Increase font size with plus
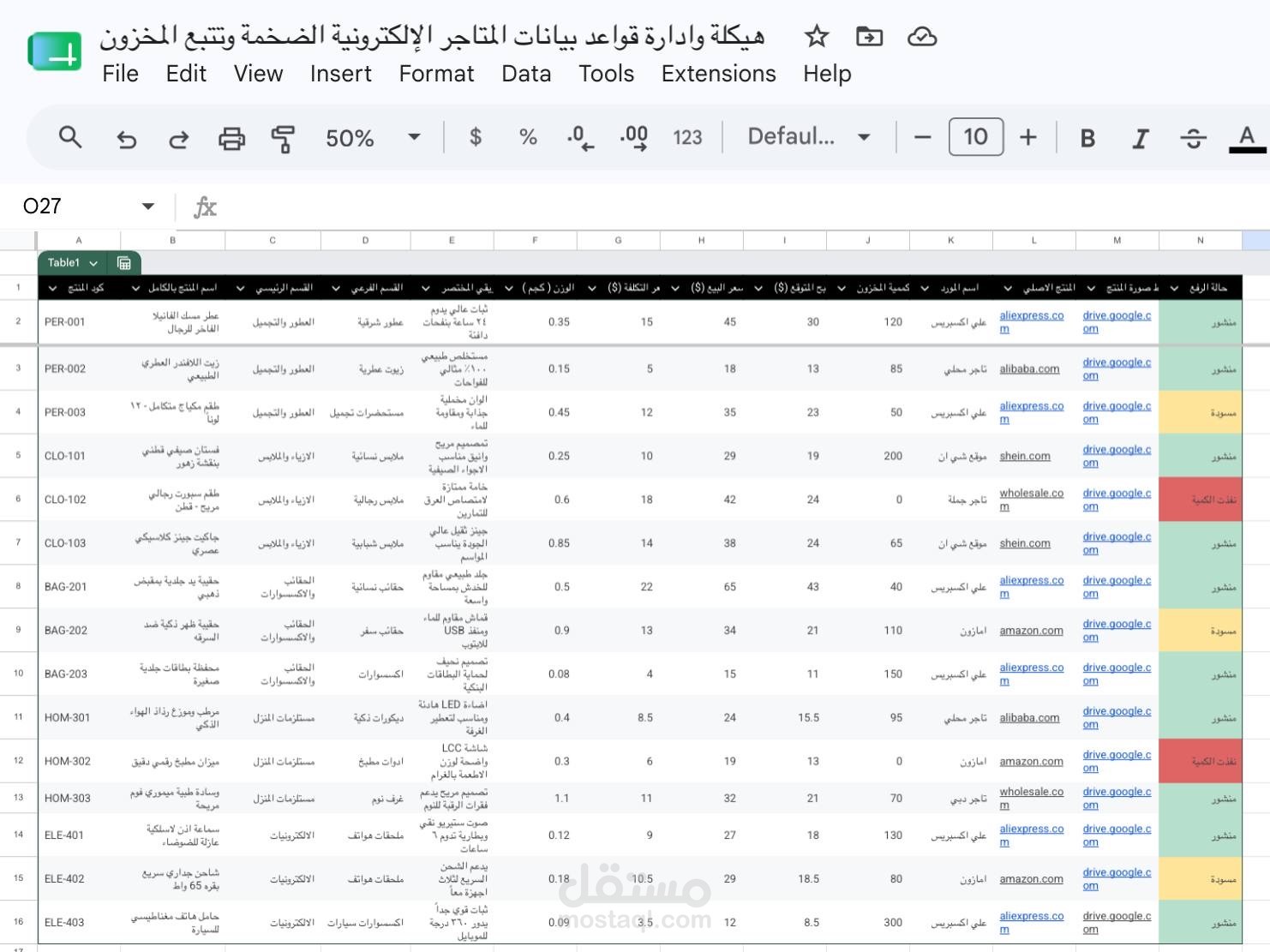Screen dimensions: 1270x952 [1028, 137]
